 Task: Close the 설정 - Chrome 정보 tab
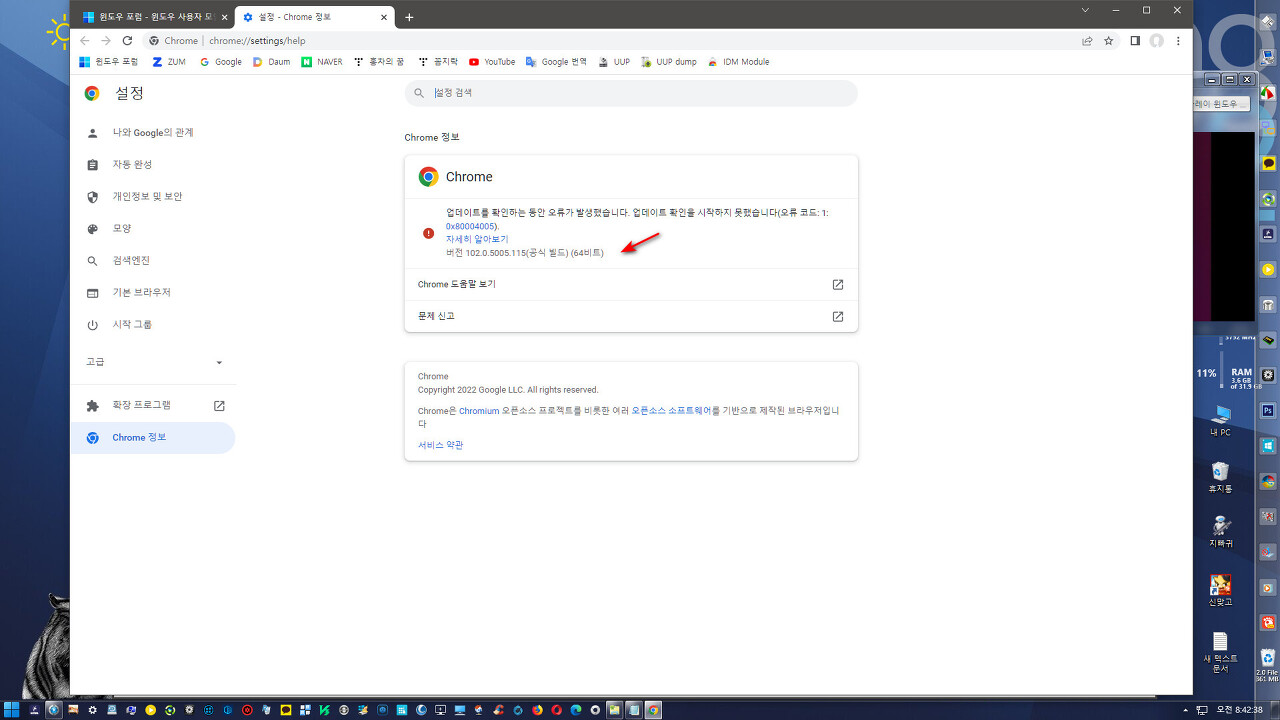pos(384,17)
